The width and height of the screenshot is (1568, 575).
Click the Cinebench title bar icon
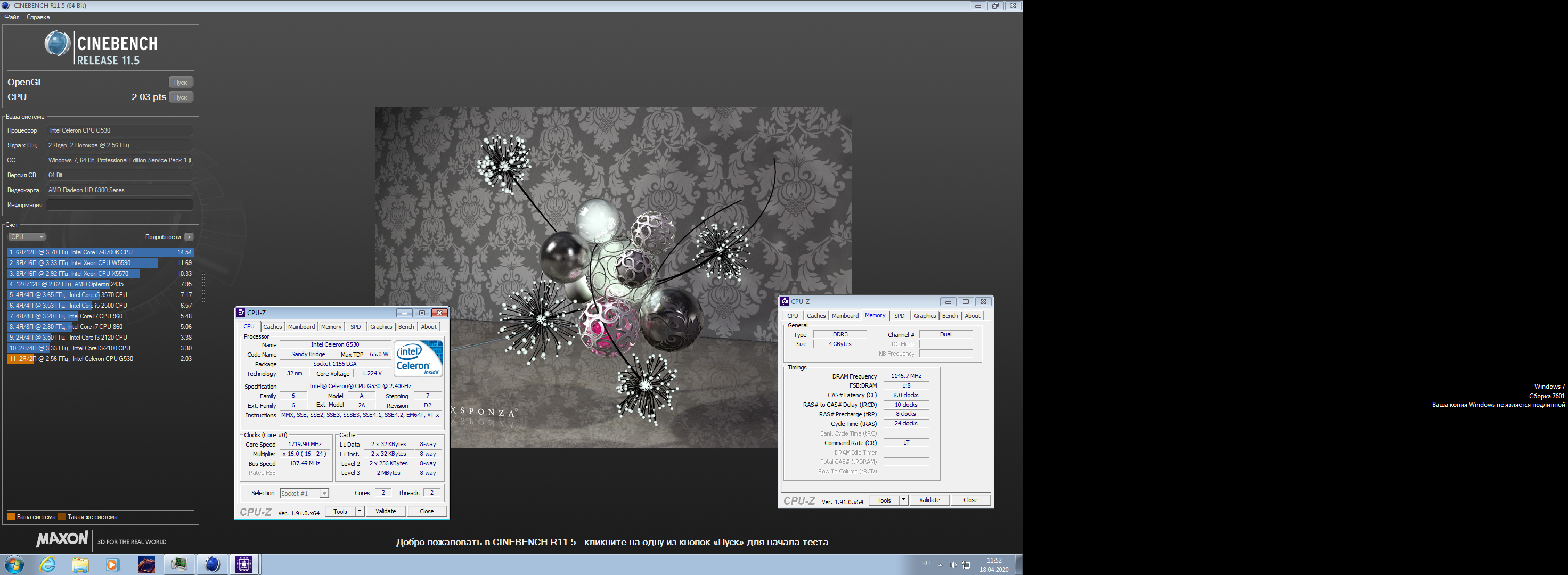tap(5, 5)
